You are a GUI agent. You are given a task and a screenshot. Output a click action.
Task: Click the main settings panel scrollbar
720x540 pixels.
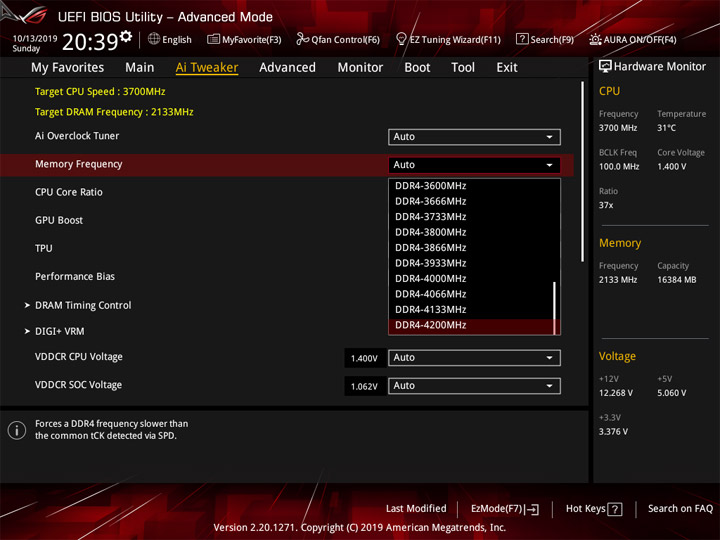[x=583, y=172]
